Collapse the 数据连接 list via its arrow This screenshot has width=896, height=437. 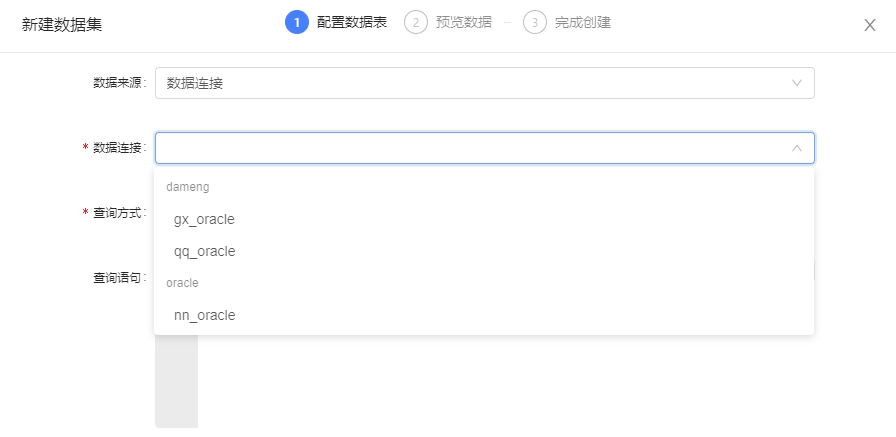[797, 148]
